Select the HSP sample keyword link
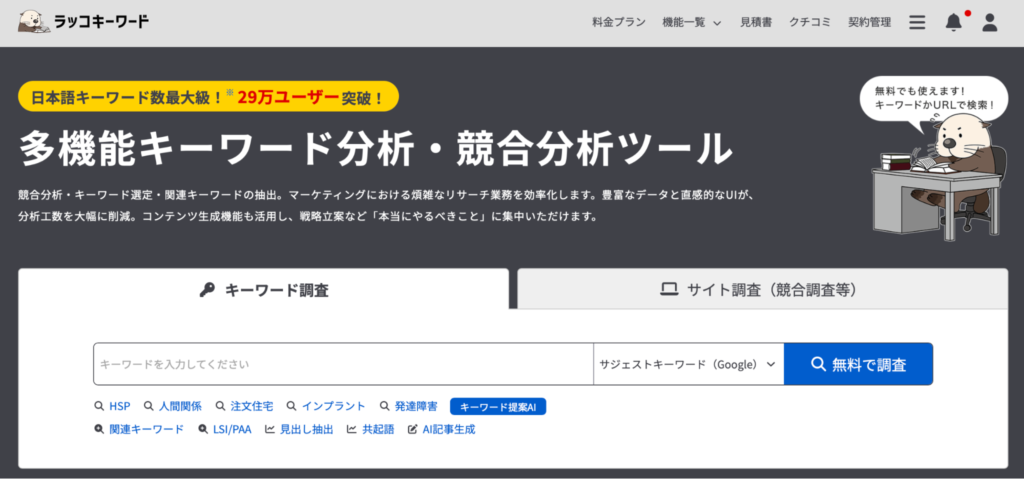Image resolution: width=1024 pixels, height=479 pixels. click(112, 407)
